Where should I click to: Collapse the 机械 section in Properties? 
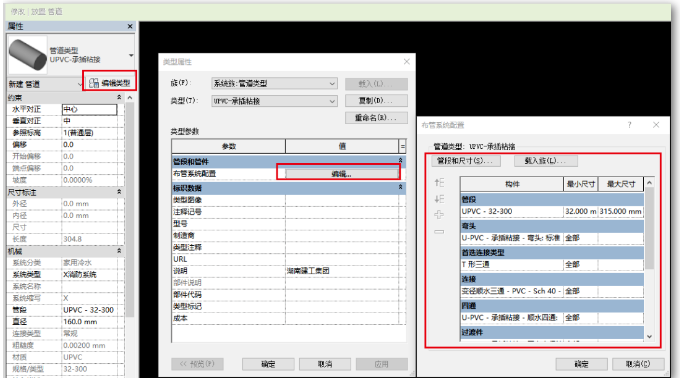(119, 251)
